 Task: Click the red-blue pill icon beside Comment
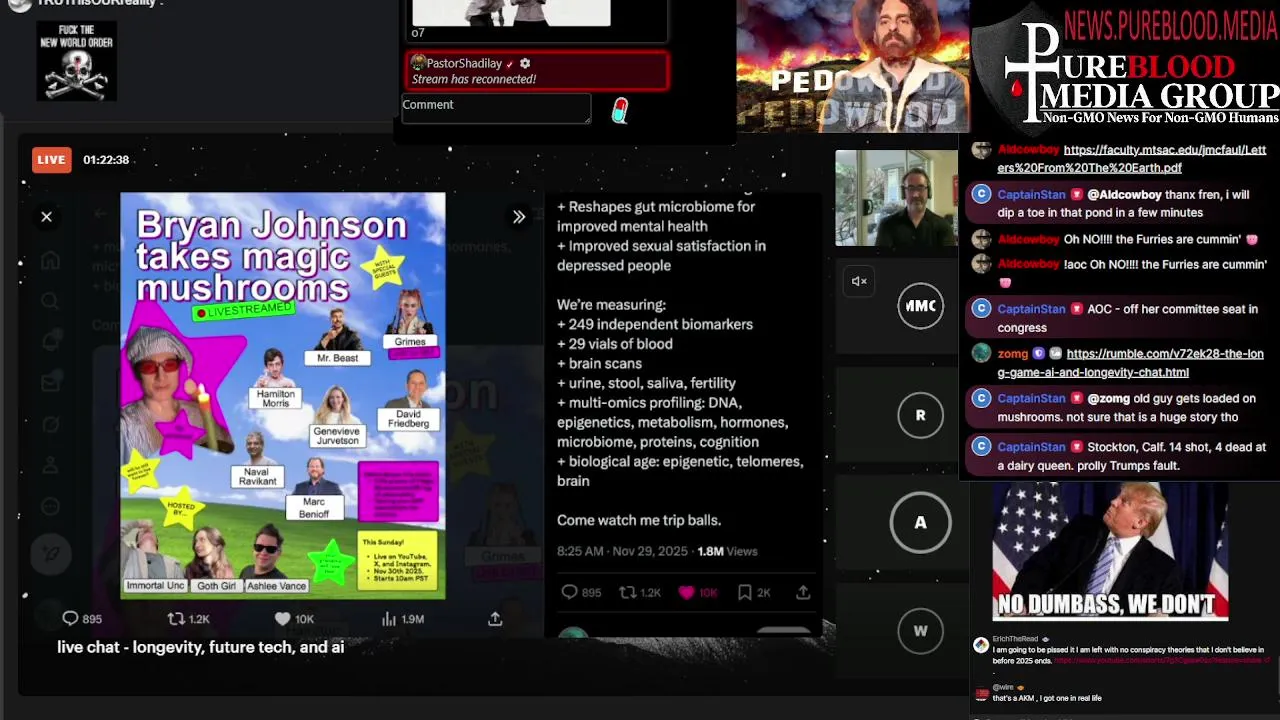[620, 111]
